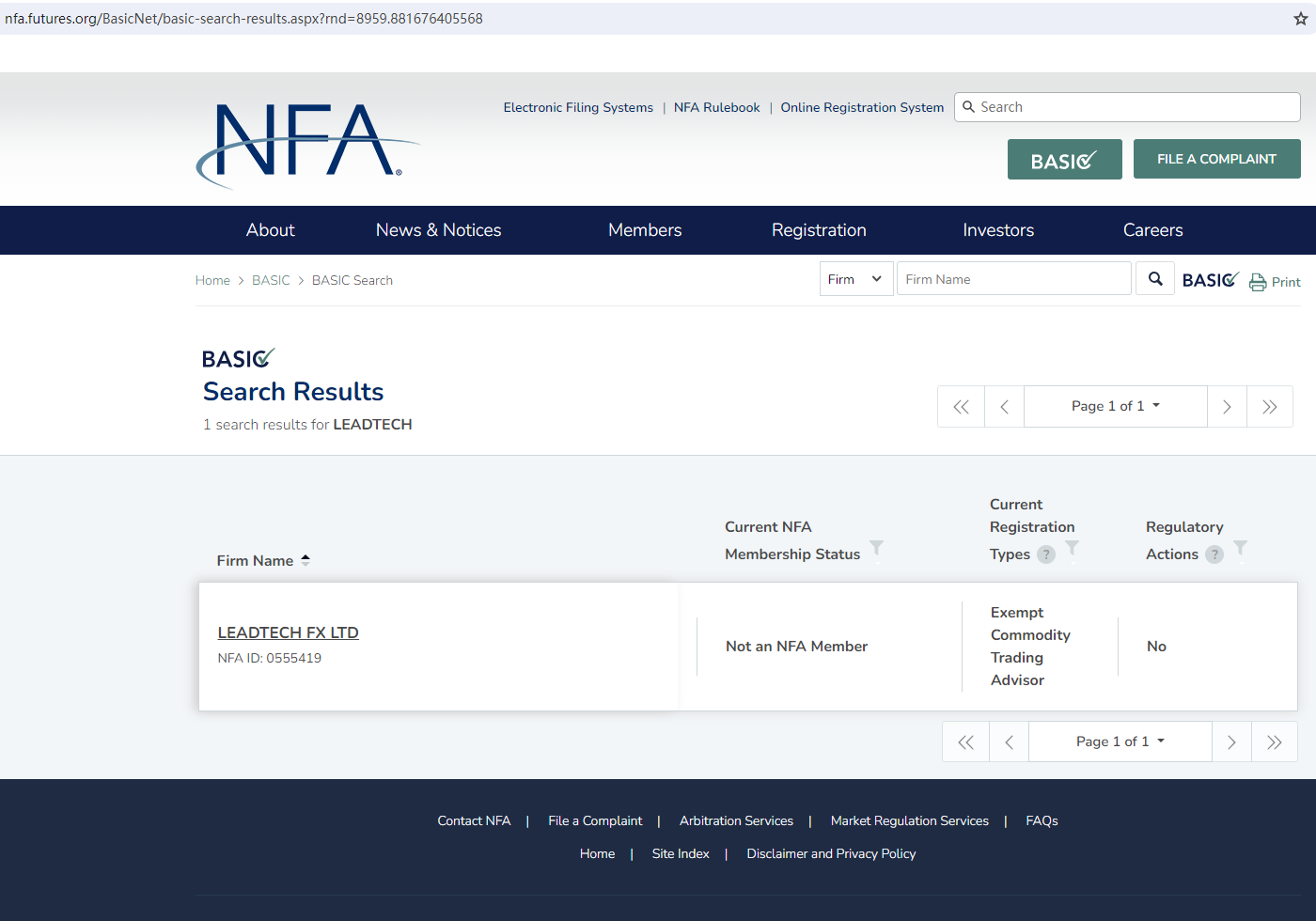The width and height of the screenshot is (1316, 921).
Task: Go to last page using top pager
Action: [x=1269, y=407]
